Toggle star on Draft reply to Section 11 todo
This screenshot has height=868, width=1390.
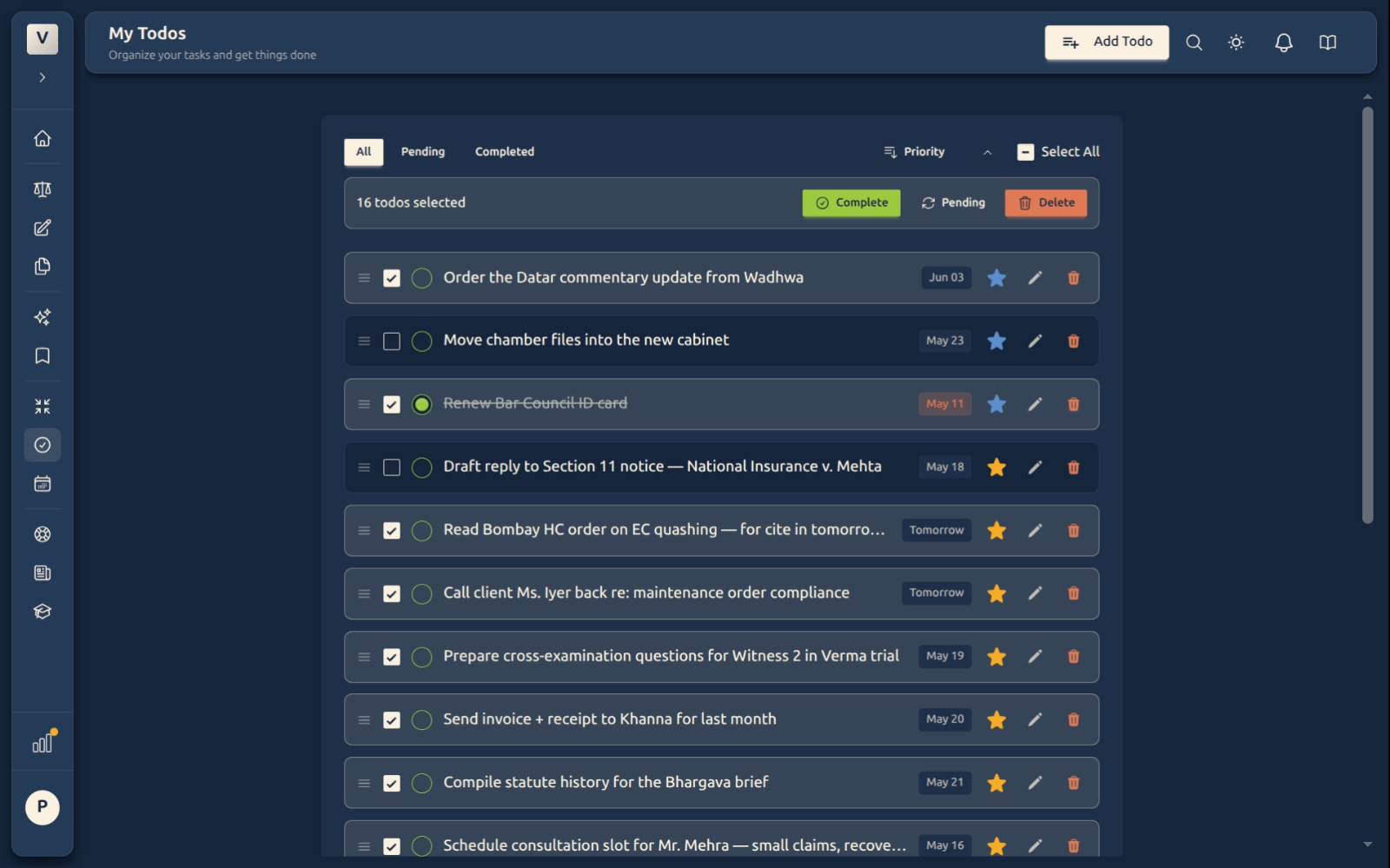[996, 467]
